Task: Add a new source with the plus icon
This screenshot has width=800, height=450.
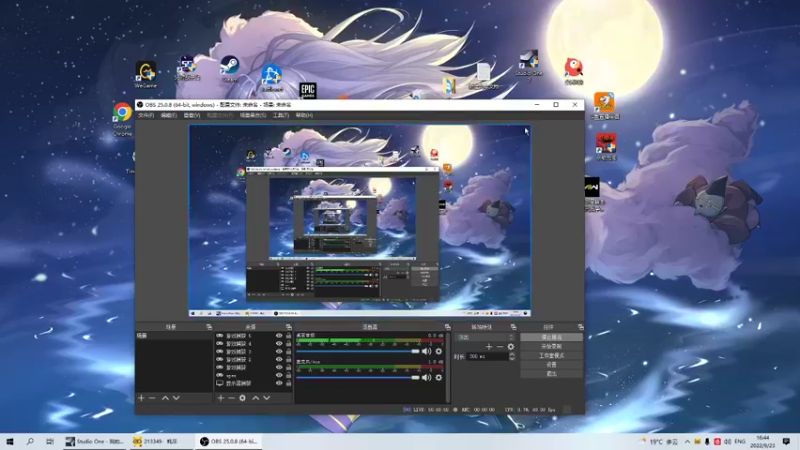Action: pos(220,398)
